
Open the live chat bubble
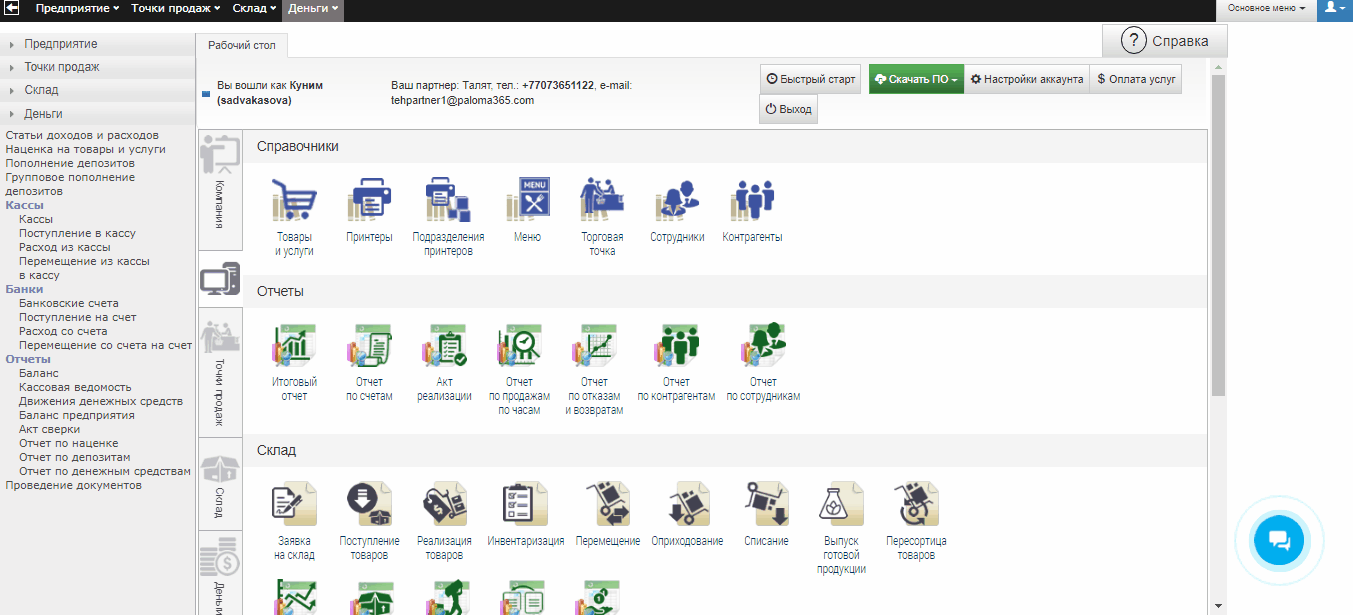1279,541
